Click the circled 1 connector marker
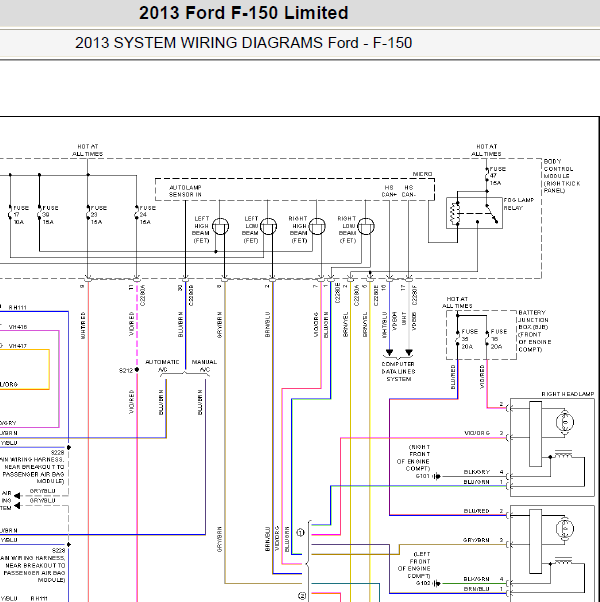Viewport: 600px width, 602px height. point(301,533)
